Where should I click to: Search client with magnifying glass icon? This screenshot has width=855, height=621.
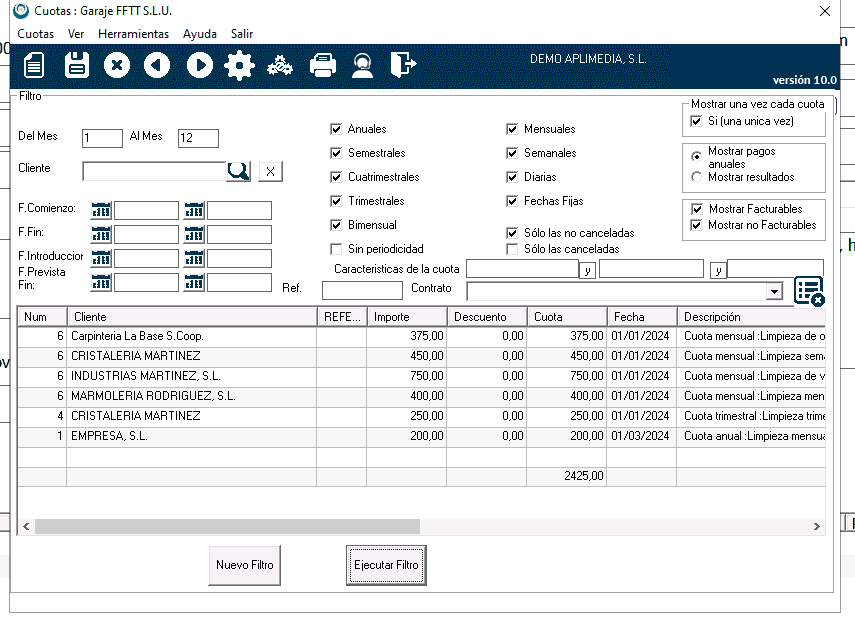coord(238,171)
